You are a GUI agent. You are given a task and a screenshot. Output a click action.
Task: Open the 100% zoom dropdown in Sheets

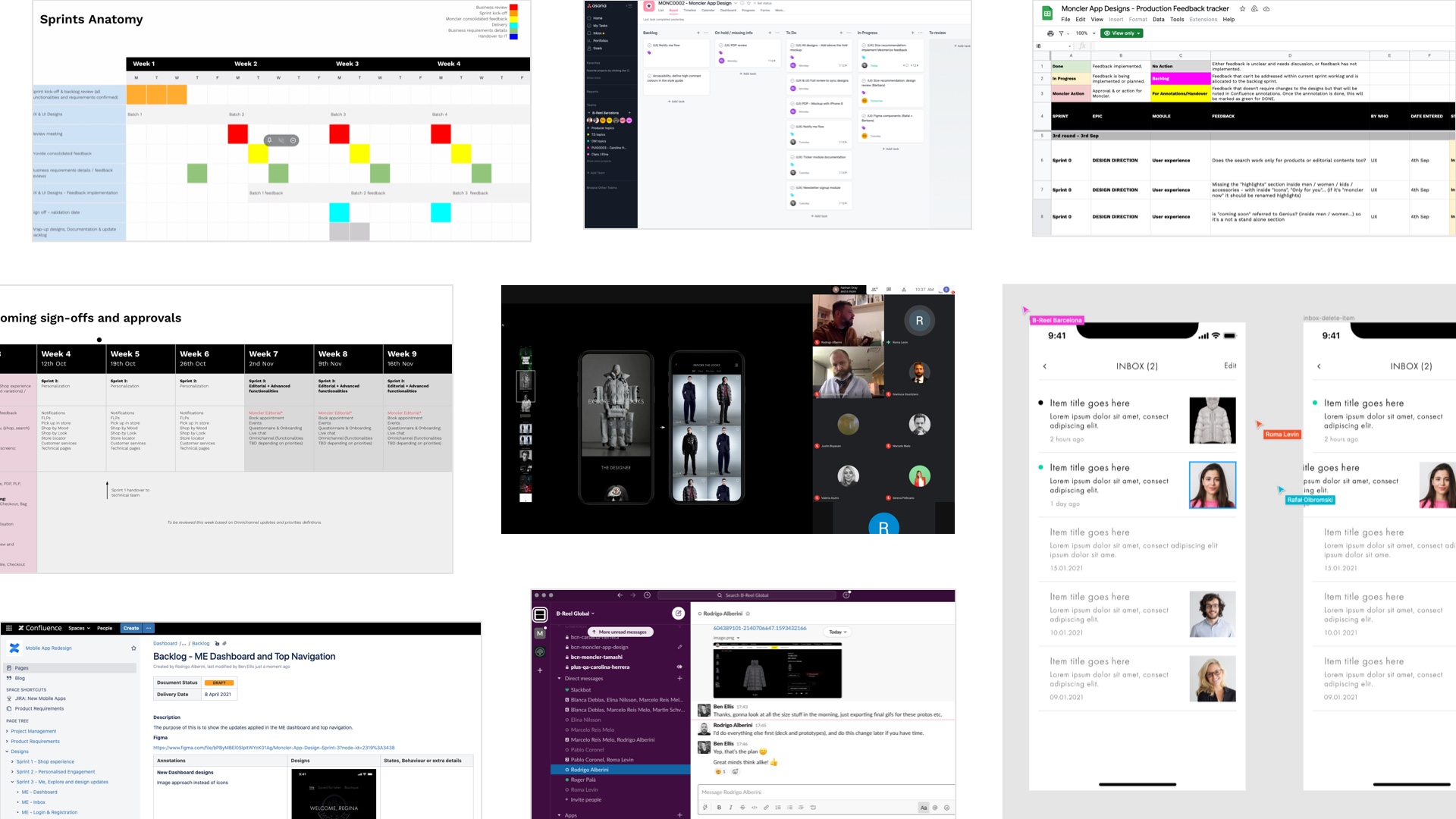(x=1086, y=33)
